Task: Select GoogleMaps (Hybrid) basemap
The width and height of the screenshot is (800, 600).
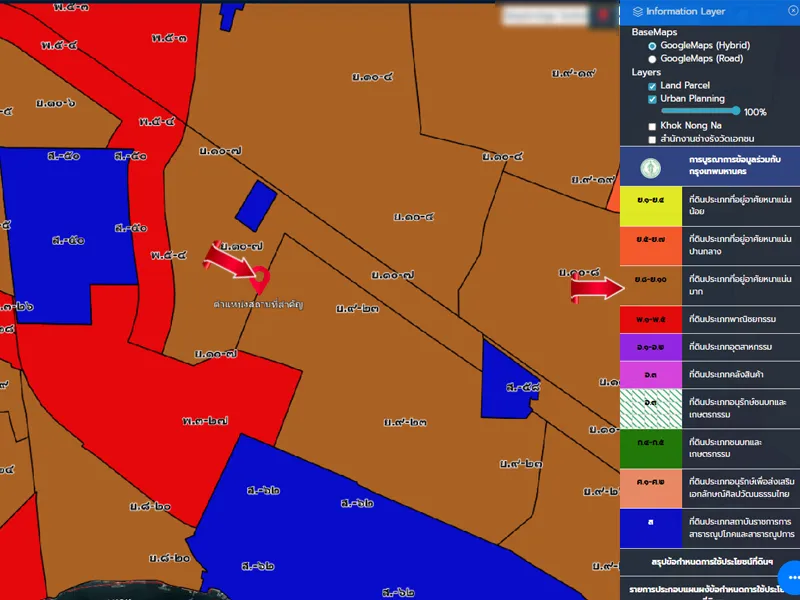Action: [x=653, y=46]
